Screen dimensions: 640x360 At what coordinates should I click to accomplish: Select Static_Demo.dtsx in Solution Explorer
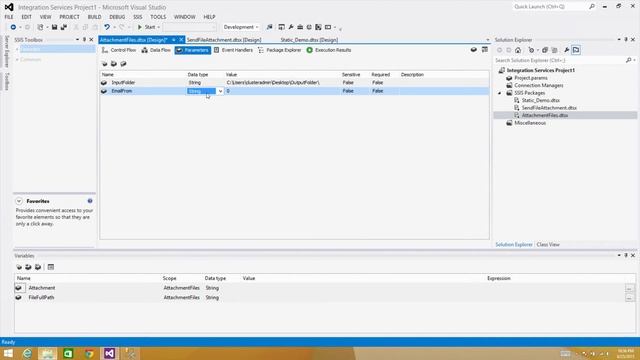(x=540, y=100)
